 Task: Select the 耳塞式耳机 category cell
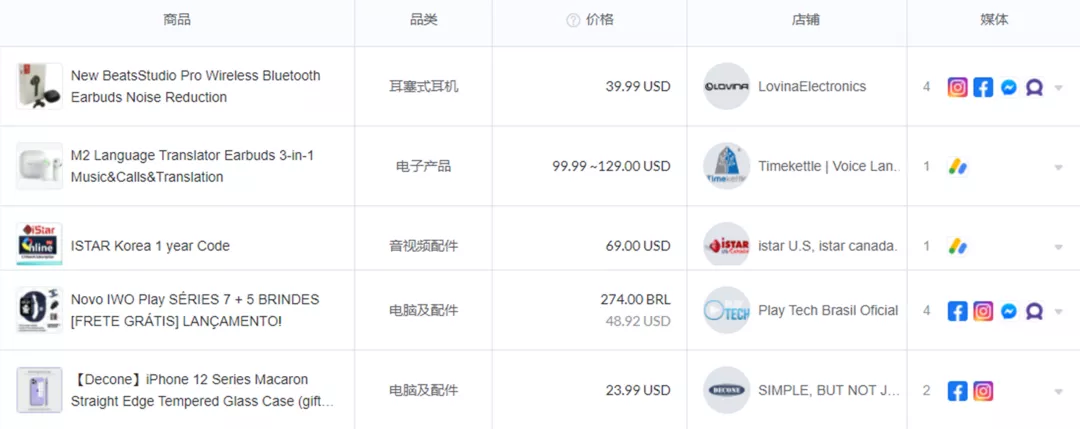[424, 87]
